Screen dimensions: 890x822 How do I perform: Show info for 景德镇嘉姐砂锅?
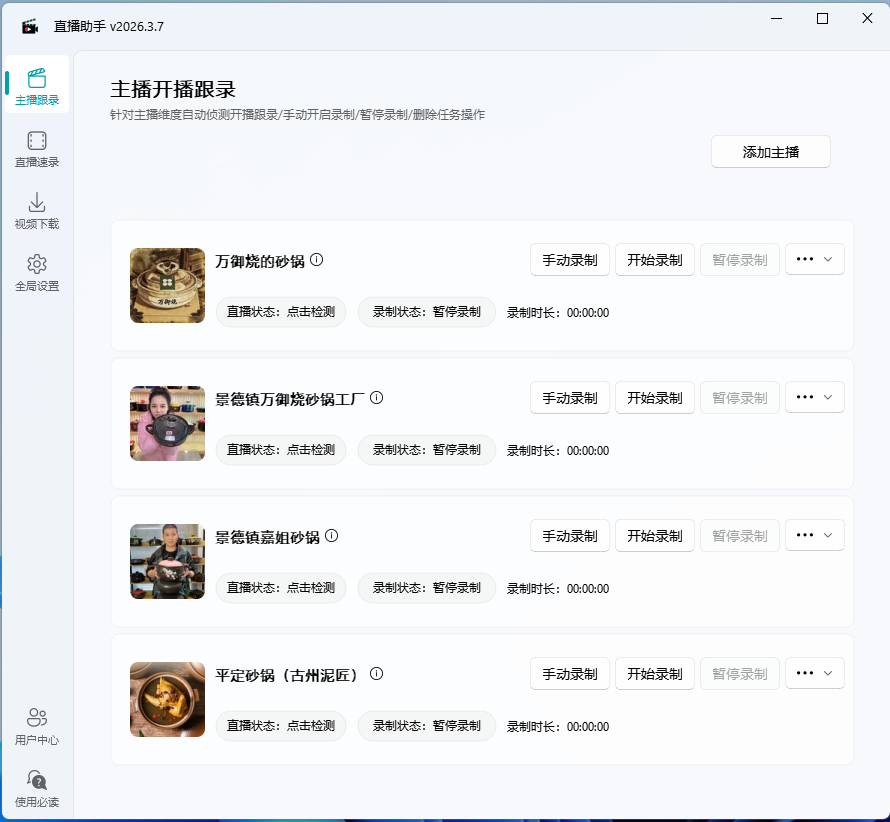pos(331,535)
